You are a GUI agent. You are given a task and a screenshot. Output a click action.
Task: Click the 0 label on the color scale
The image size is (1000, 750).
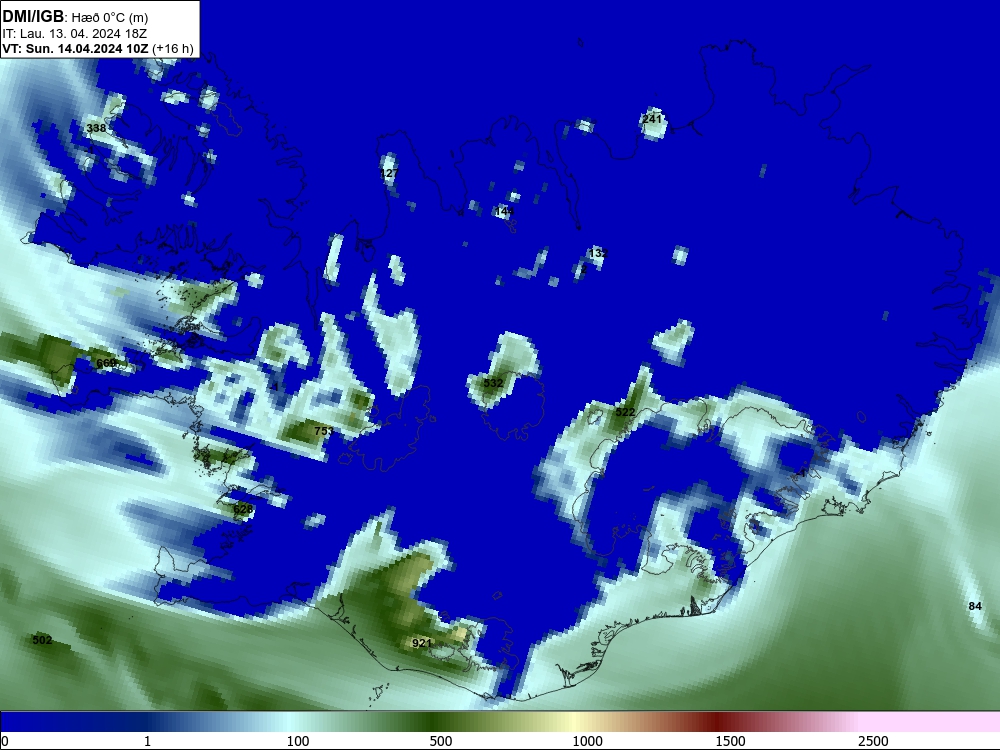coord(5,741)
